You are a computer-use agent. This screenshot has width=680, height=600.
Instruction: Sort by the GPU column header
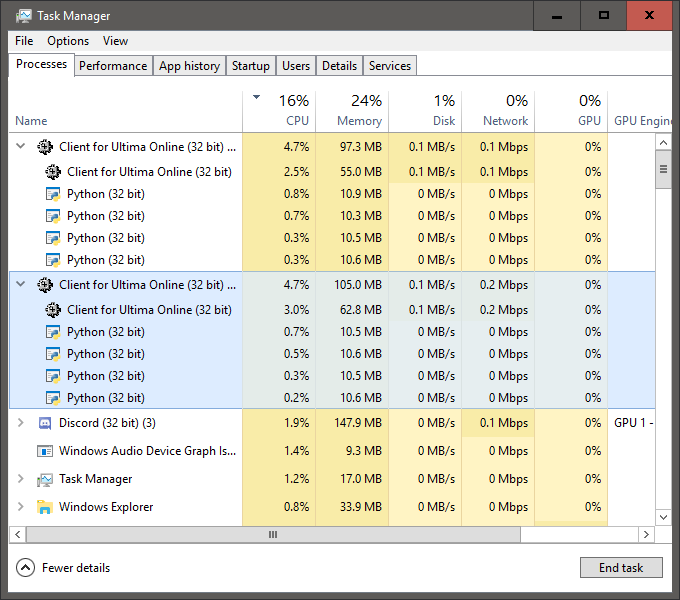[571, 111]
